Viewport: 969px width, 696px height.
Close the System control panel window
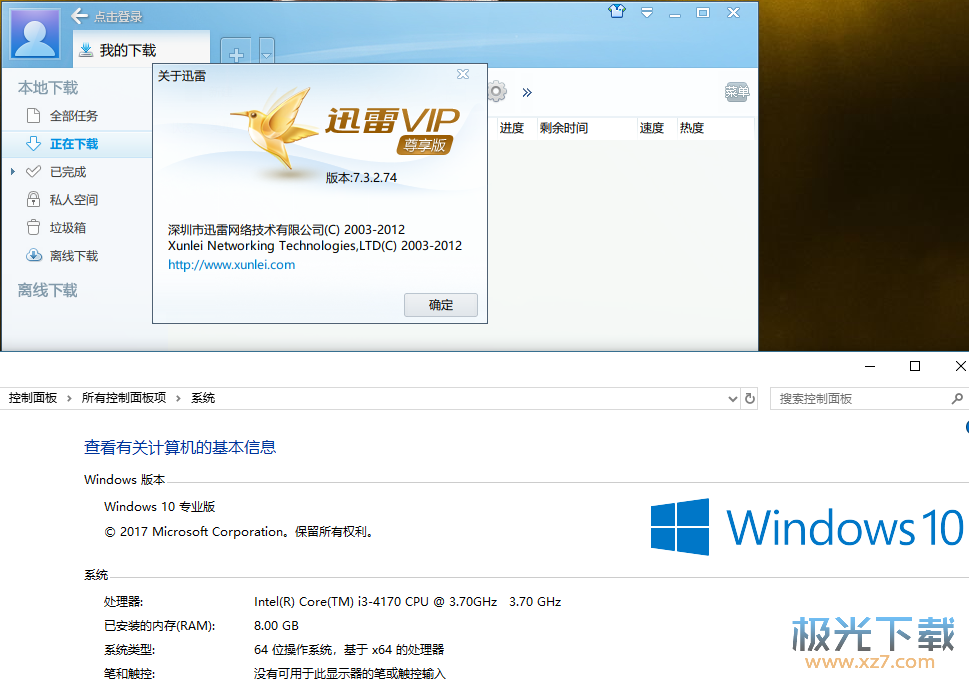tap(960, 367)
